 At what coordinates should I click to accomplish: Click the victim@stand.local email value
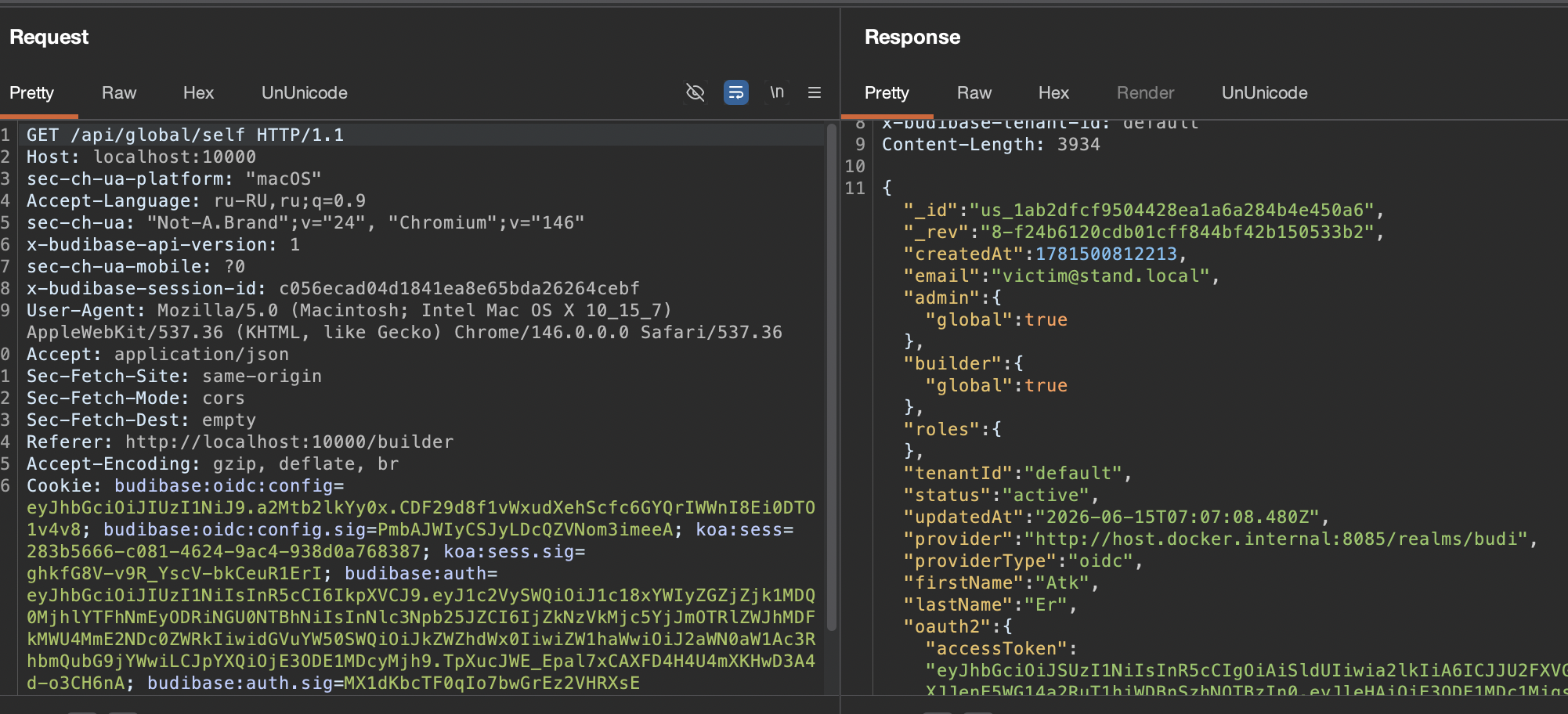pyautogui.click(x=1100, y=276)
